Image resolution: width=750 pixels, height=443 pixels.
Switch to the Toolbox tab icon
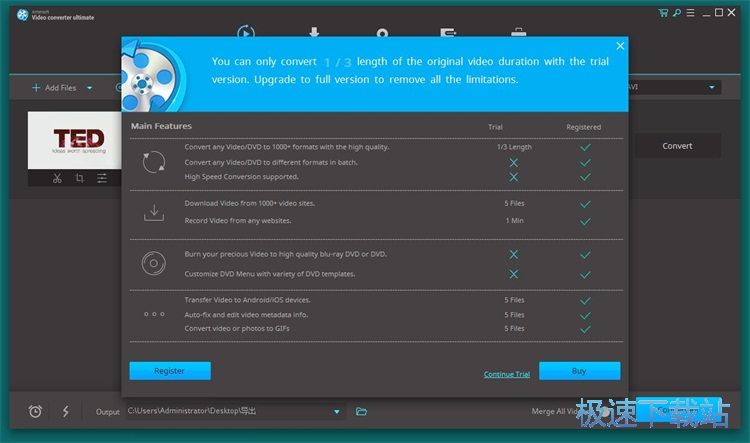click(518, 32)
